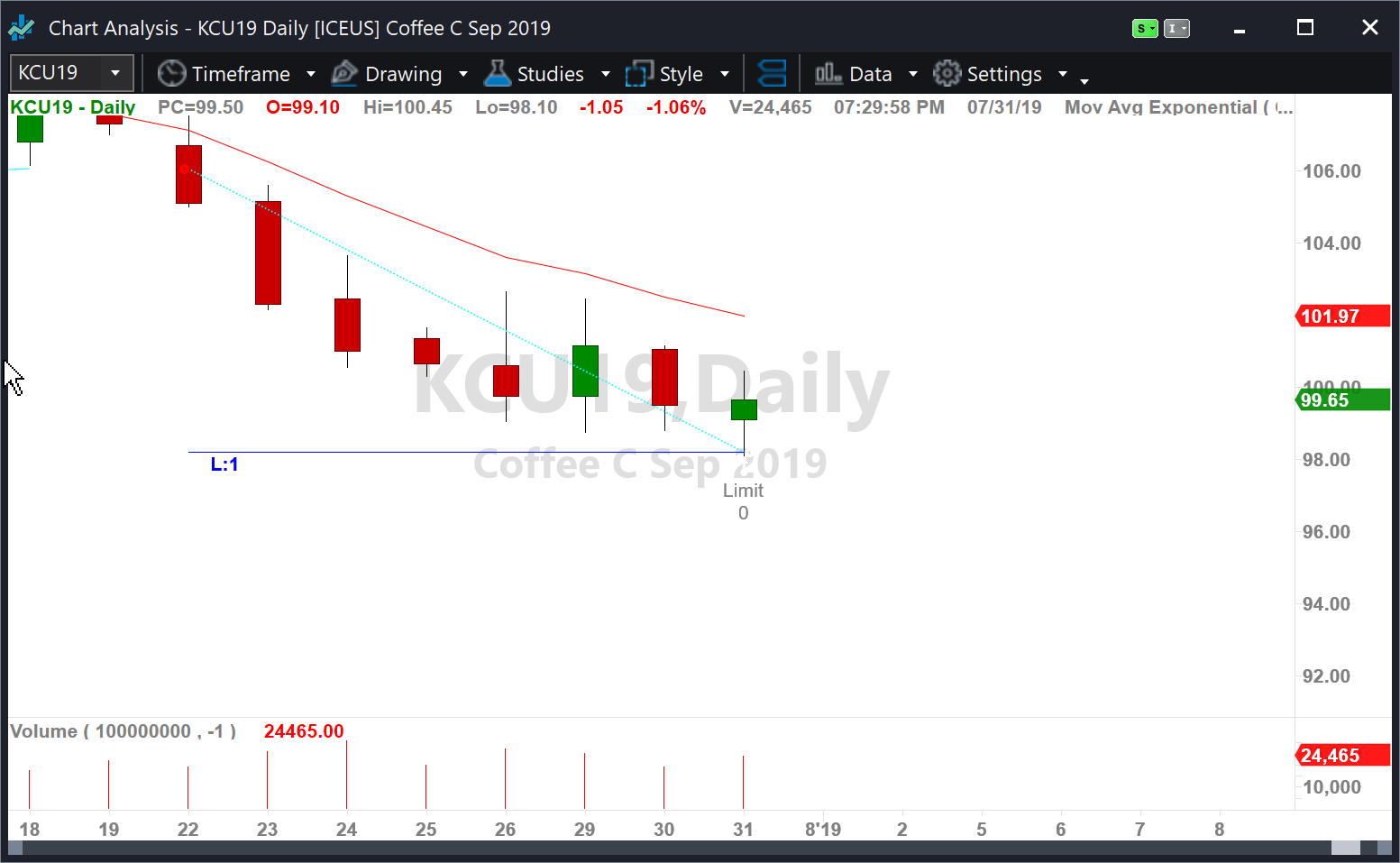This screenshot has height=863, width=1400.
Task: Click the V=24,465 volume status value
Action: point(771,107)
